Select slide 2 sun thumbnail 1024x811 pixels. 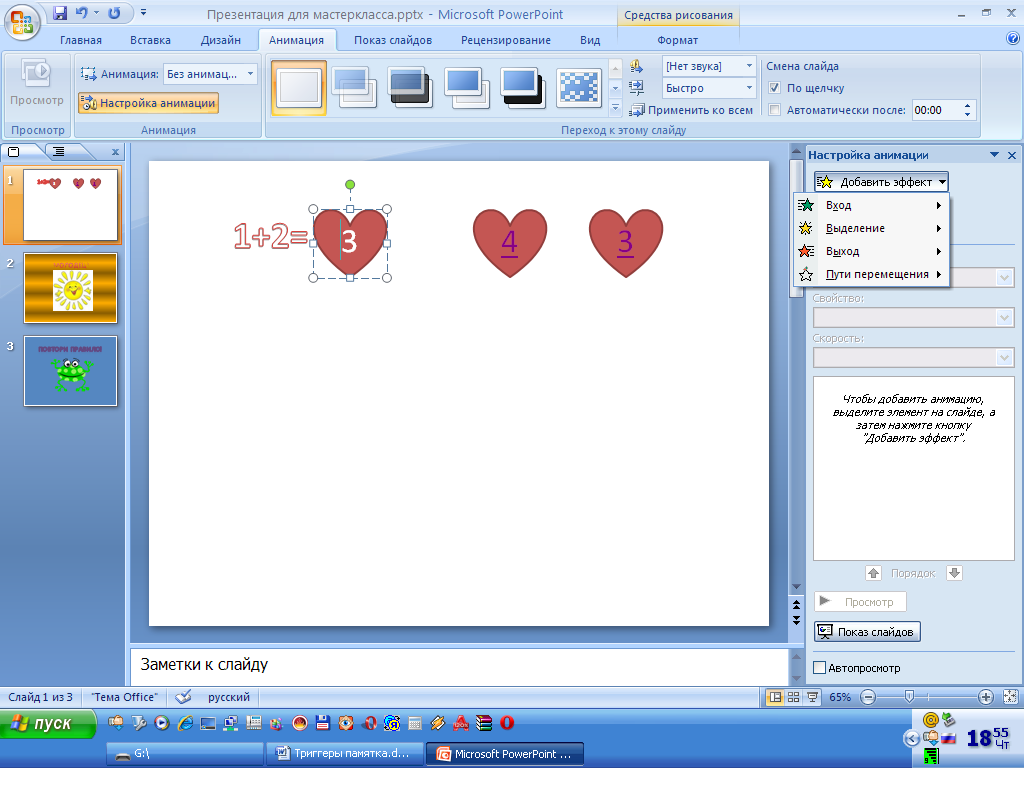71,288
